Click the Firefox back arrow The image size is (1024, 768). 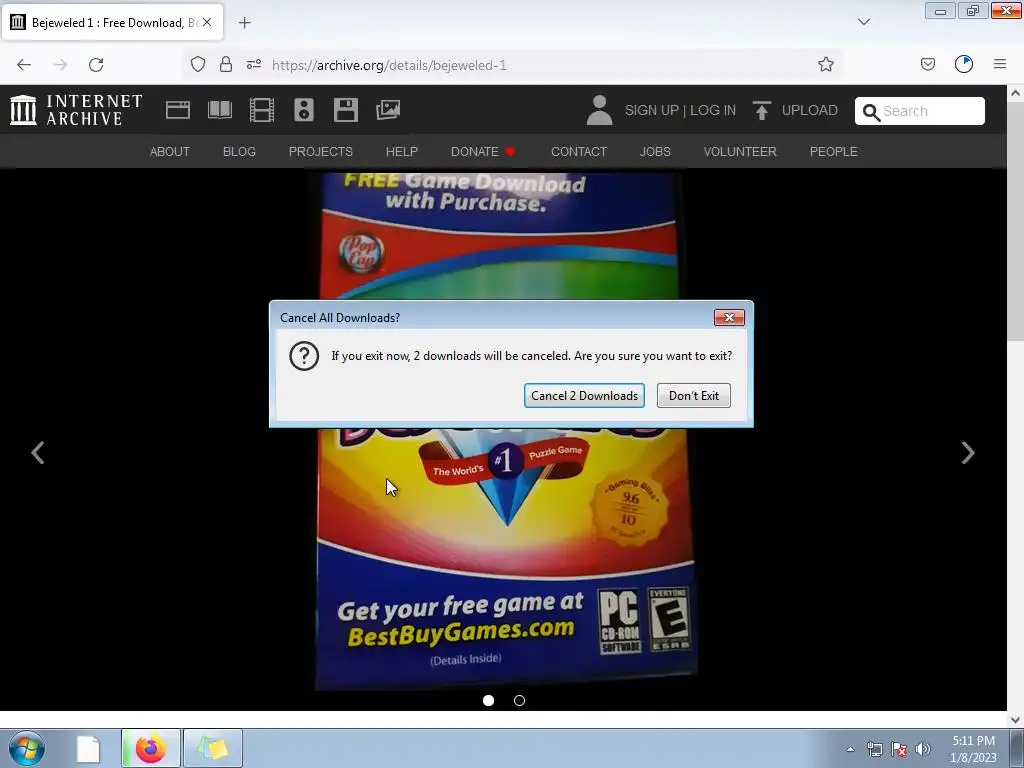[24, 65]
